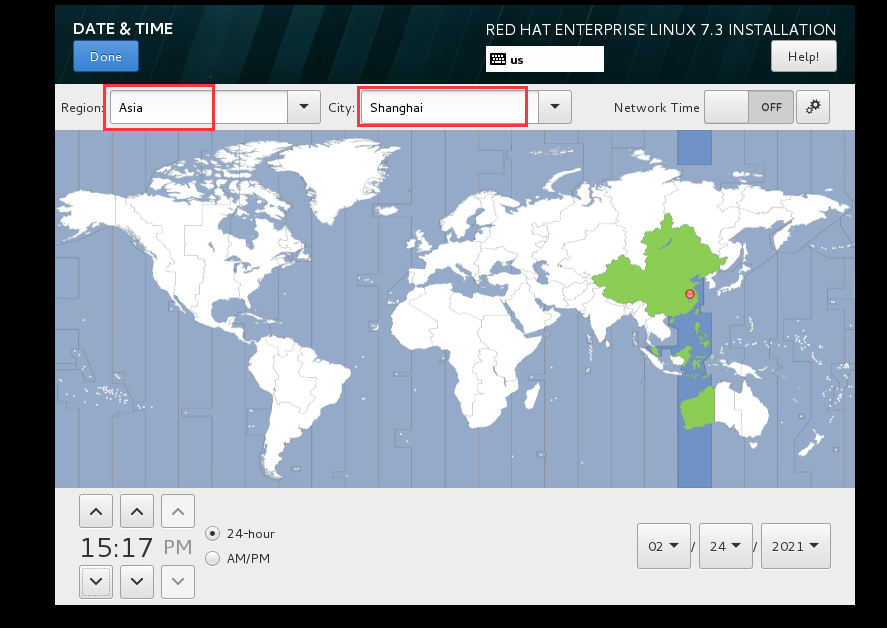Open Network Time gear settings
Viewport: 887px width, 628px height.
[x=813, y=107]
